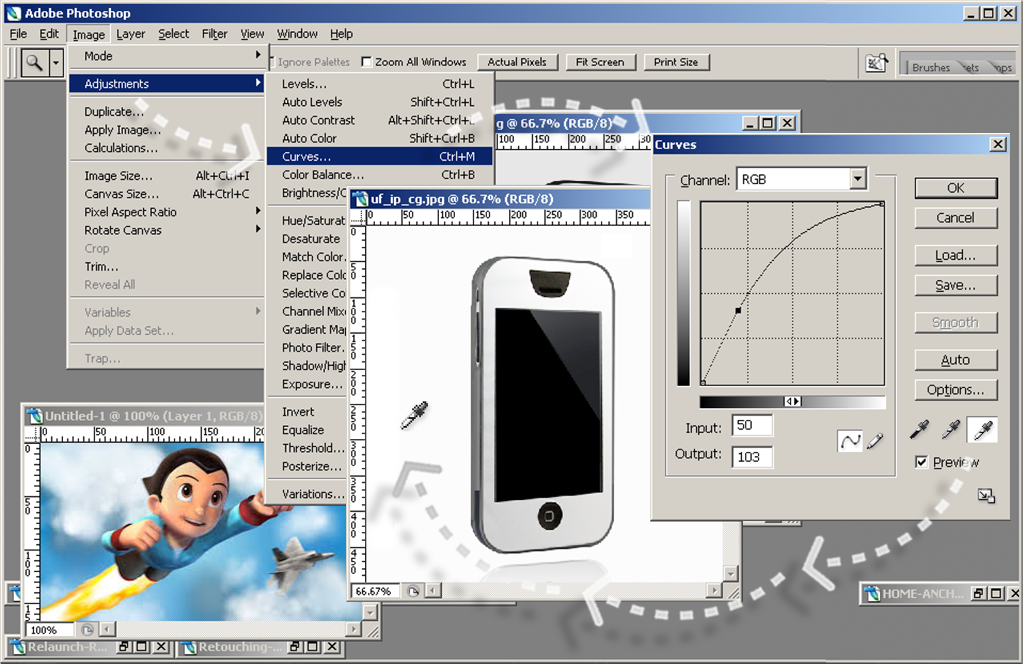The height and width of the screenshot is (664, 1023).
Task: Restore the Relaunch-R minimized document
Action: click(x=123, y=646)
